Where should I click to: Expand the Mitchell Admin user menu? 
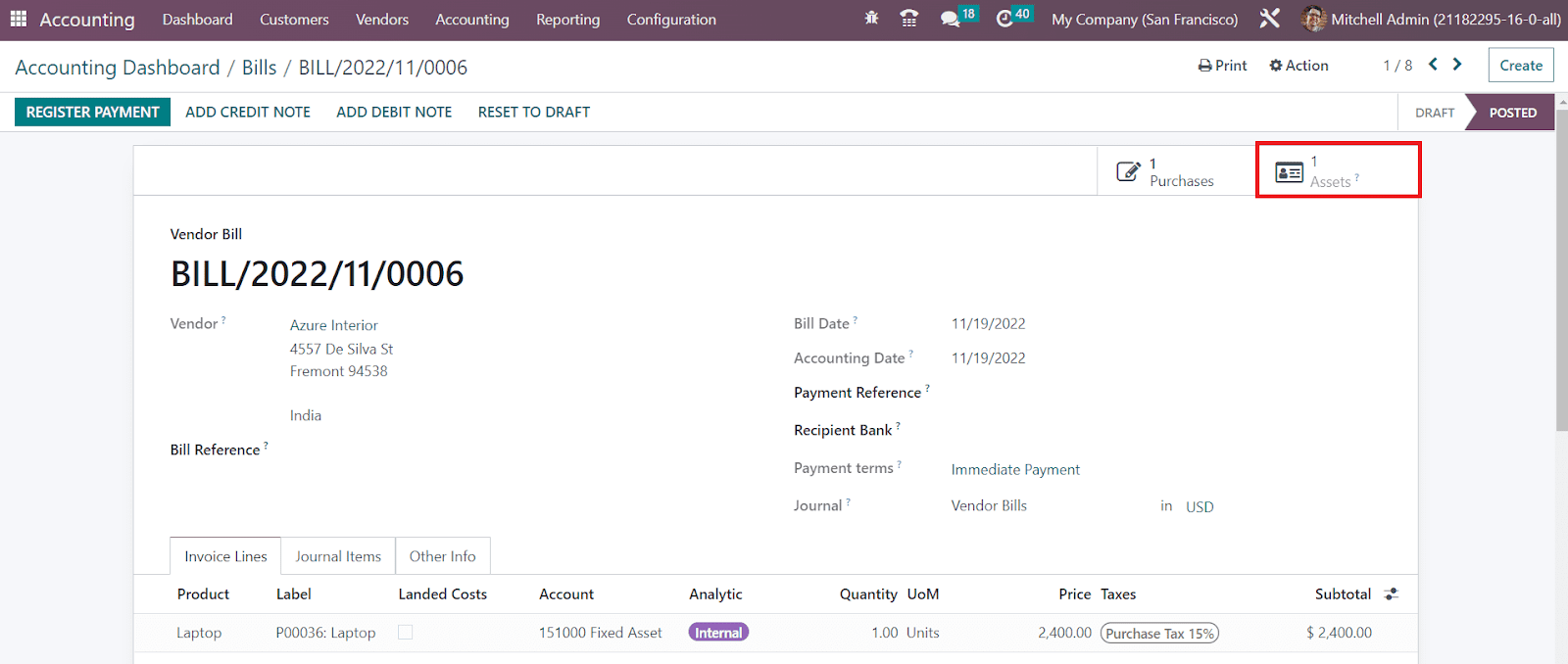(x=1431, y=19)
